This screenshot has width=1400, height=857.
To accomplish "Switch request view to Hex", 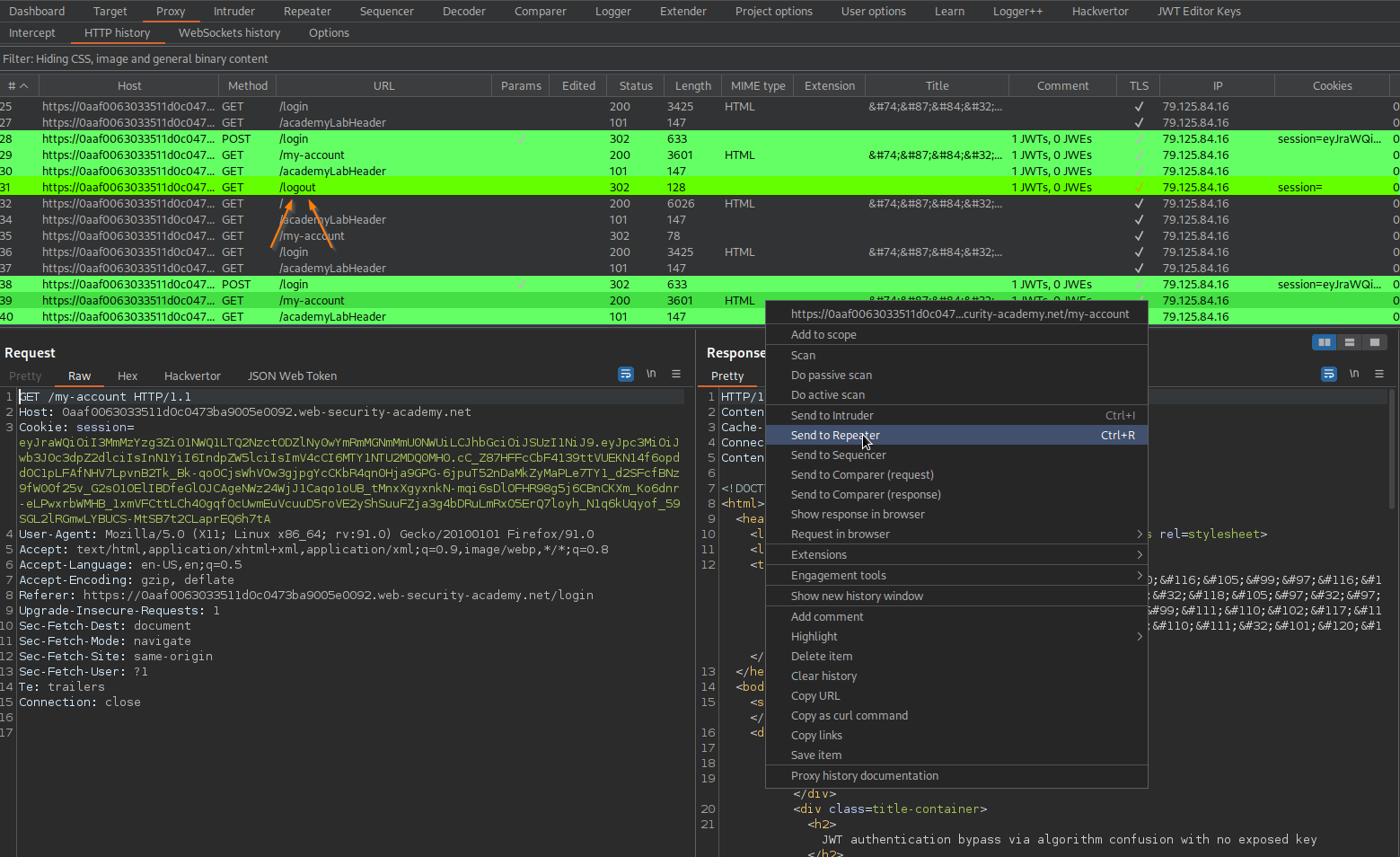I will [128, 376].
